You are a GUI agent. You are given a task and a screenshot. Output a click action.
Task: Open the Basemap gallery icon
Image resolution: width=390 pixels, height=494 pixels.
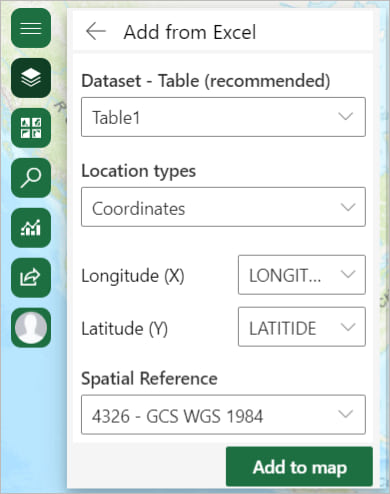(31, 128)
